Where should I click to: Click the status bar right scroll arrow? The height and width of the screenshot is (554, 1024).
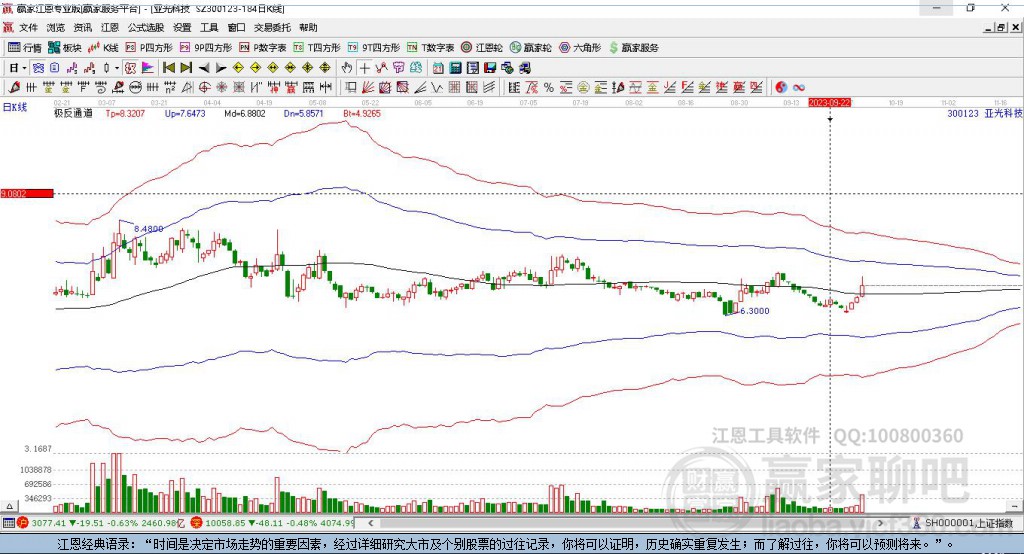pyautogui.click(x=880, y=523)
